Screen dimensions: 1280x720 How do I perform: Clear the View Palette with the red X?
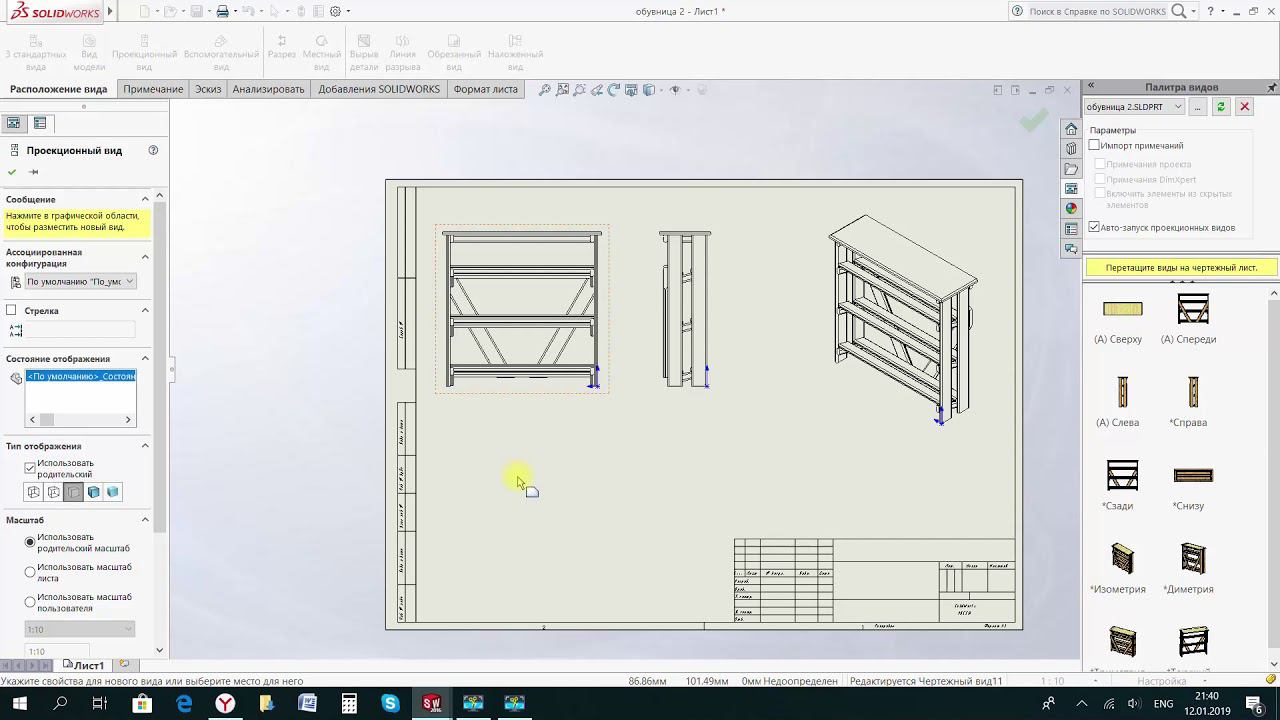click(1245, 107)
